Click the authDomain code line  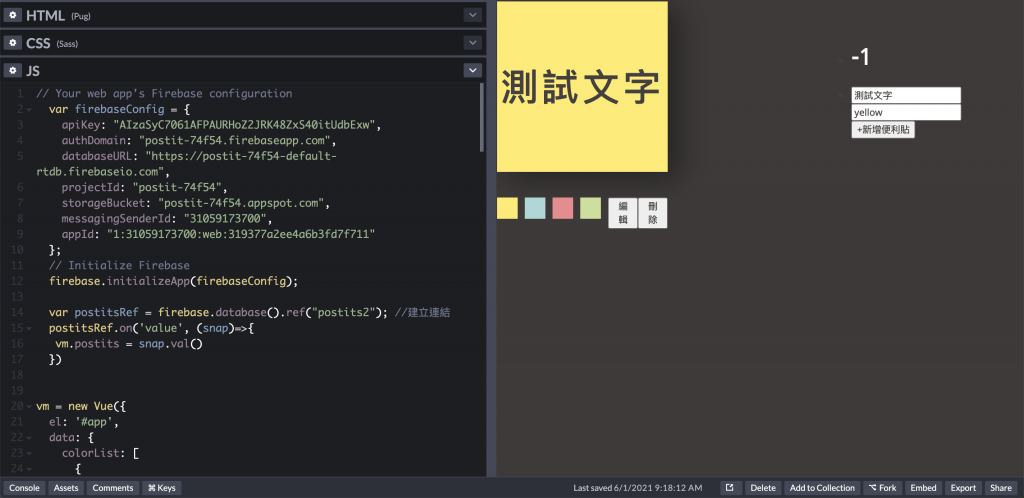pyautogui.click(x=199, y=140)
